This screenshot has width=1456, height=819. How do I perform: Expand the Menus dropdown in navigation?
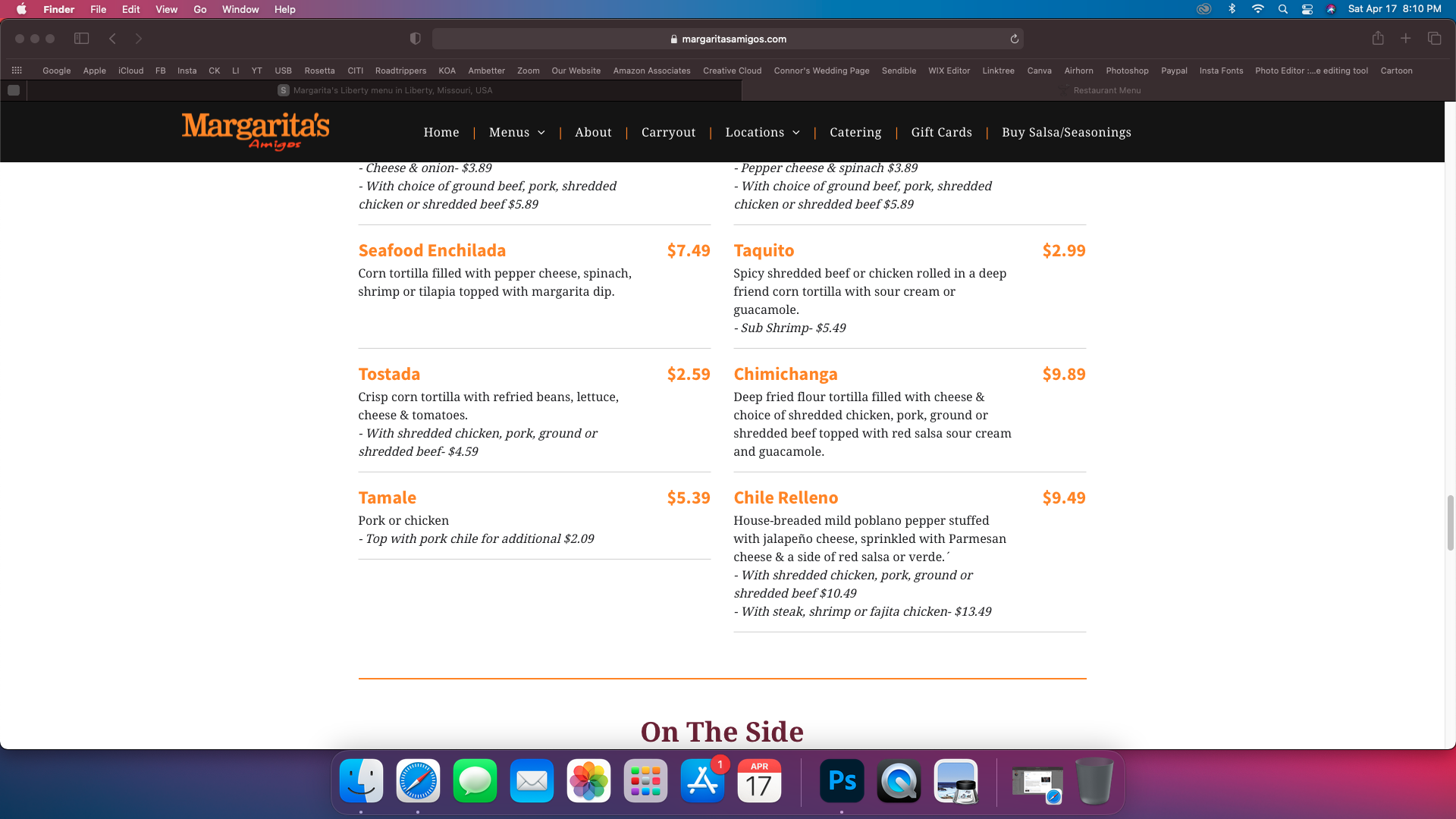pyautogui.click(x=517, y=132)
